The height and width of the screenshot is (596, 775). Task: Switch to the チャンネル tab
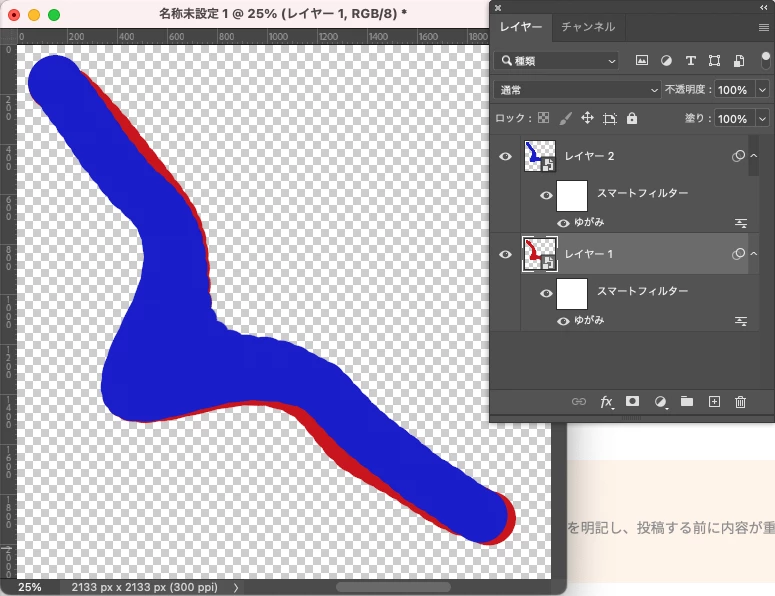click(588, 27)
